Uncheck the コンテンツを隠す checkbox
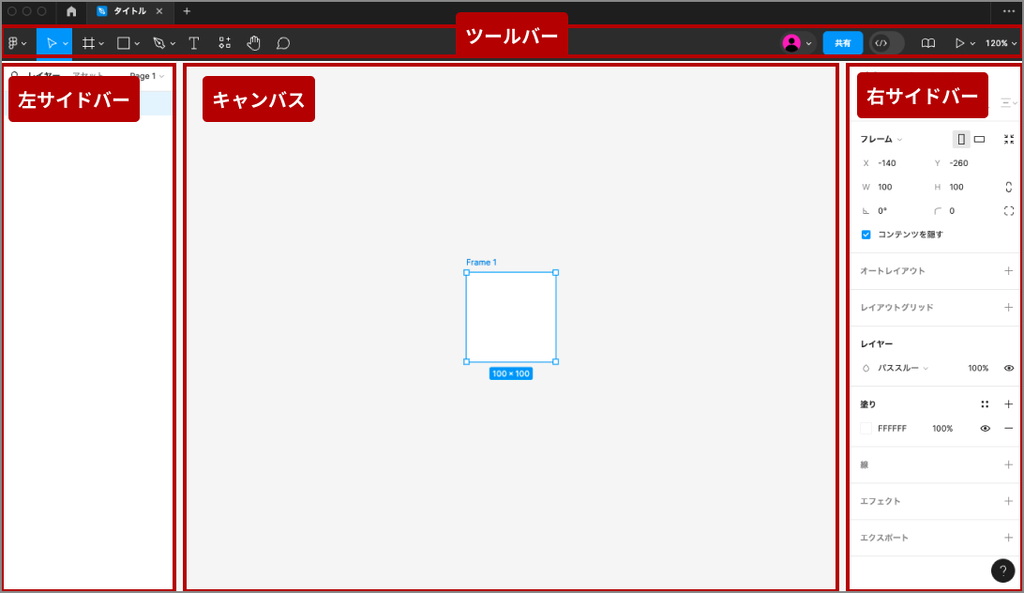 [x=866, y=235]
